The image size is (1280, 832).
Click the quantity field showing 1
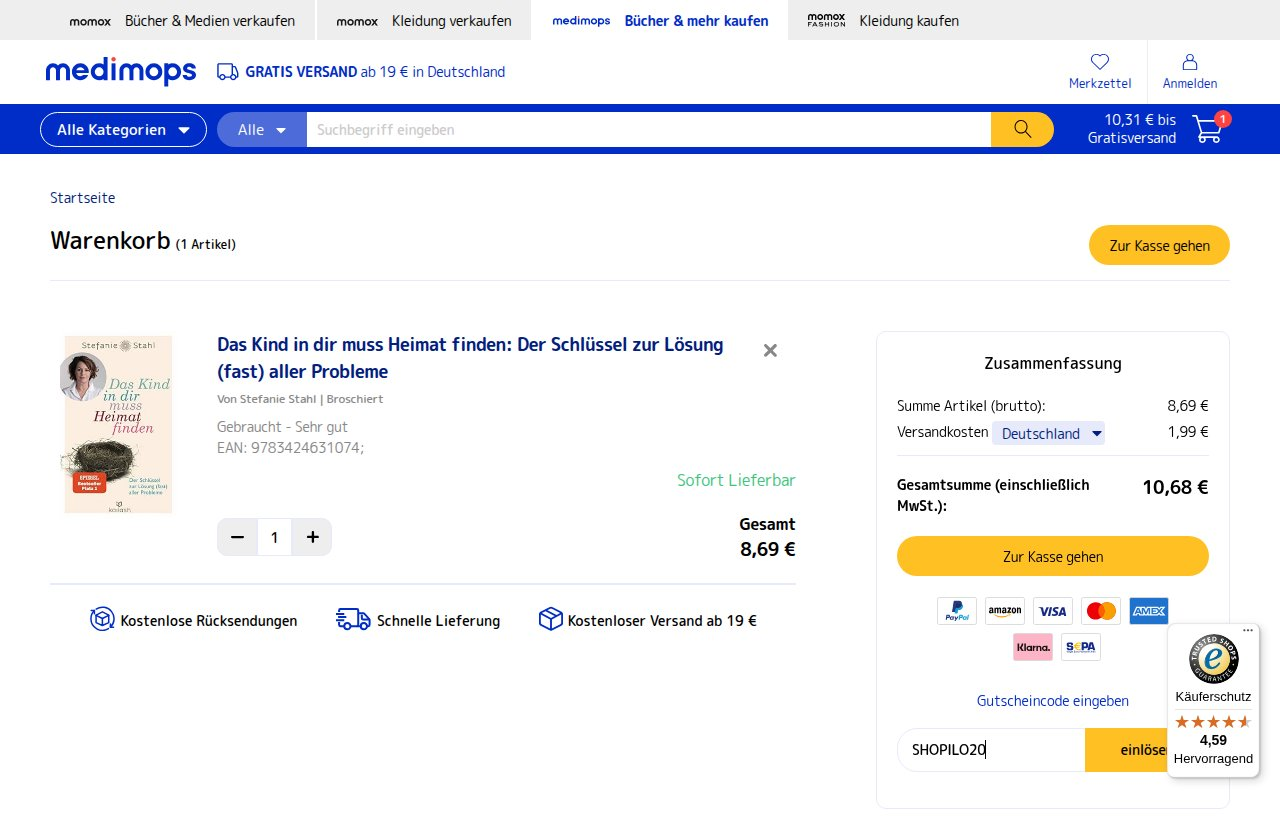tap(274, 537)
